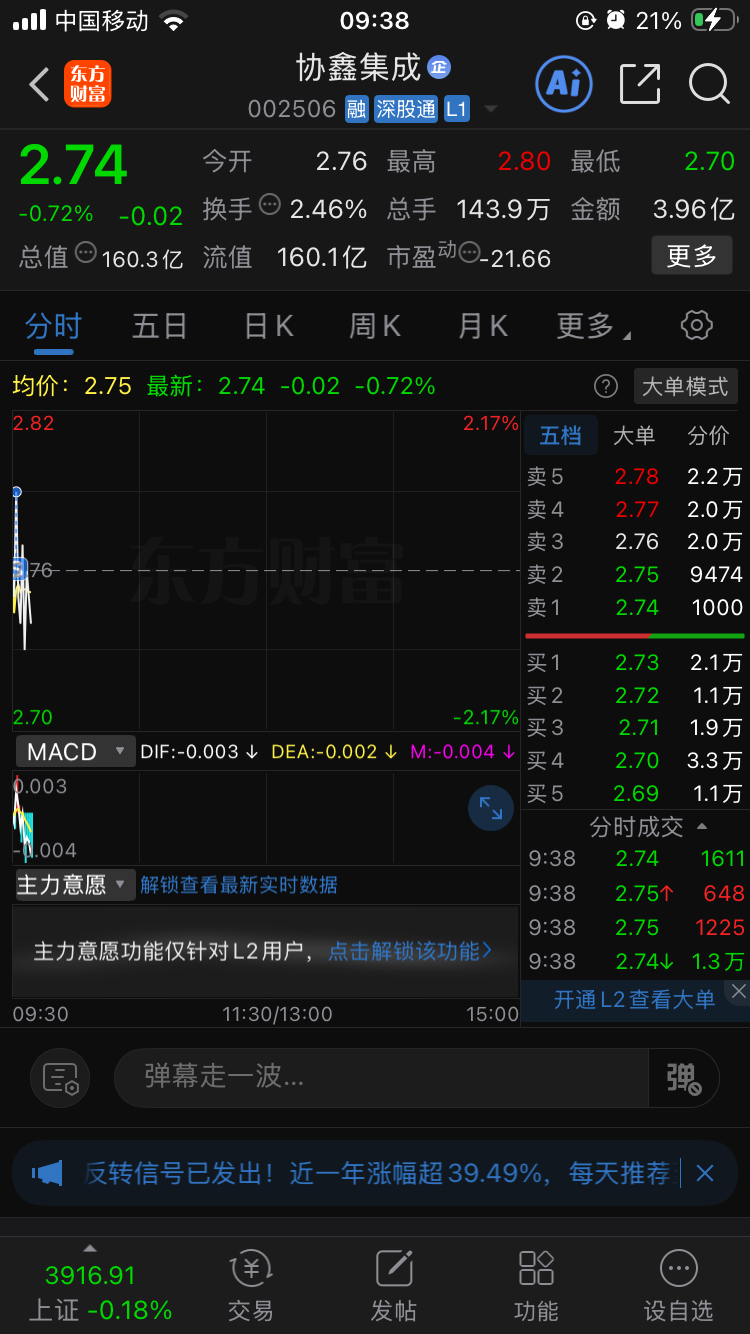This screenshot has width=750, height=1334.
Task: Open the Ai assistant icon
Action: [564, 83]
